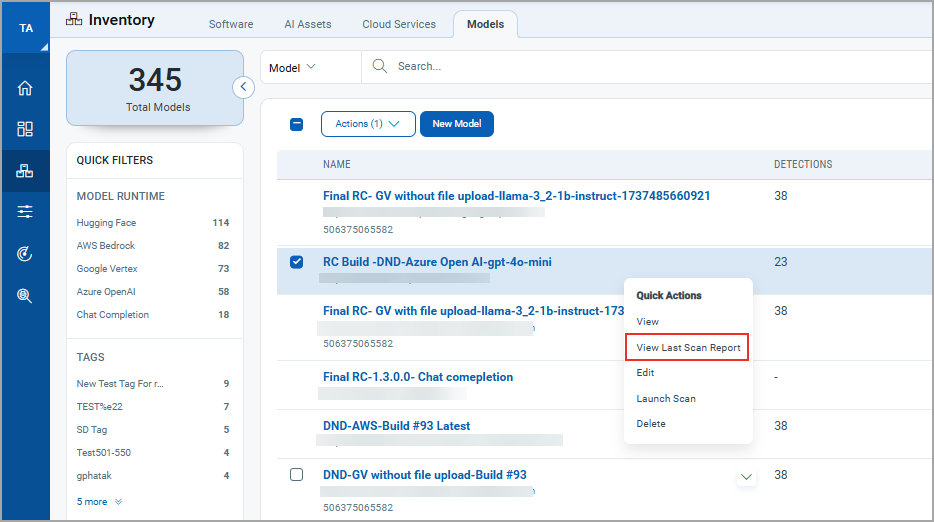Screen dimensions: 934x522
Task: Click the search magnifier icon
Action: point(379,66)
